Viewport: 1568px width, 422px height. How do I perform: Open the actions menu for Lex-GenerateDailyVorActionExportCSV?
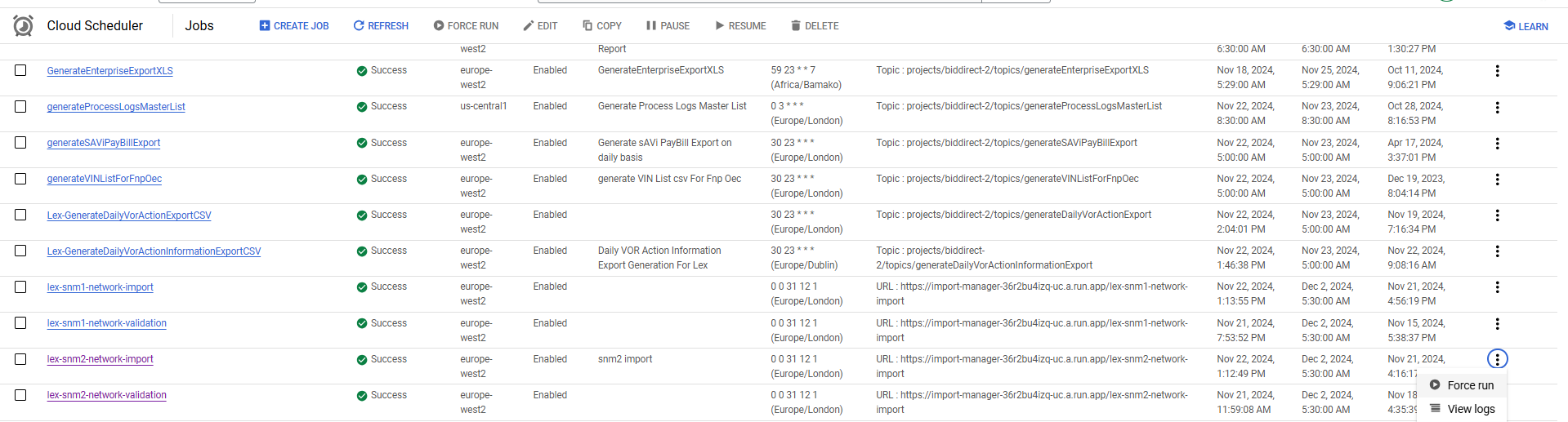1497,215
